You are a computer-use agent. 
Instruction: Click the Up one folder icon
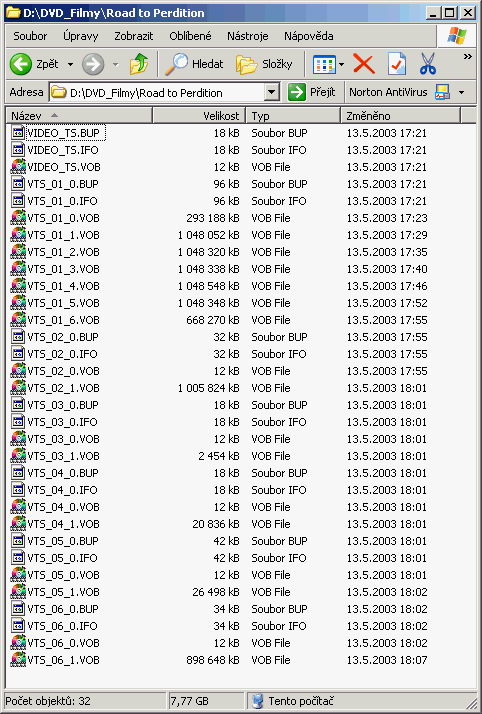tap(138, 64)
